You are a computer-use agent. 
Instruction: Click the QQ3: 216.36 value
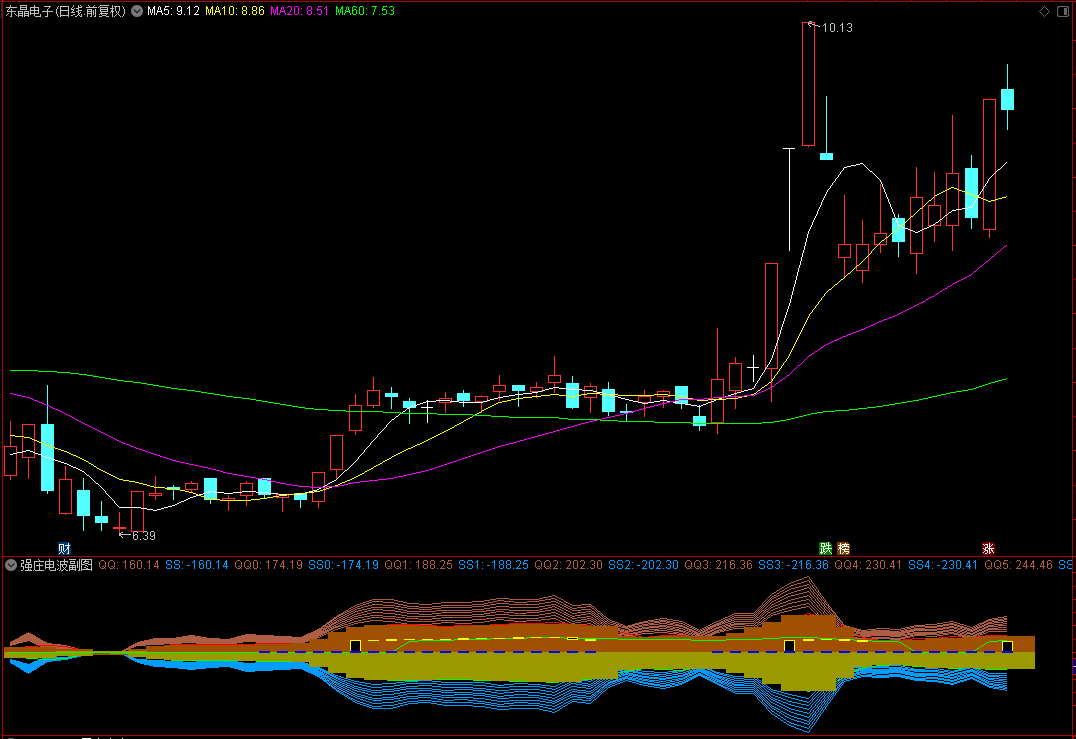coord(718,565)
